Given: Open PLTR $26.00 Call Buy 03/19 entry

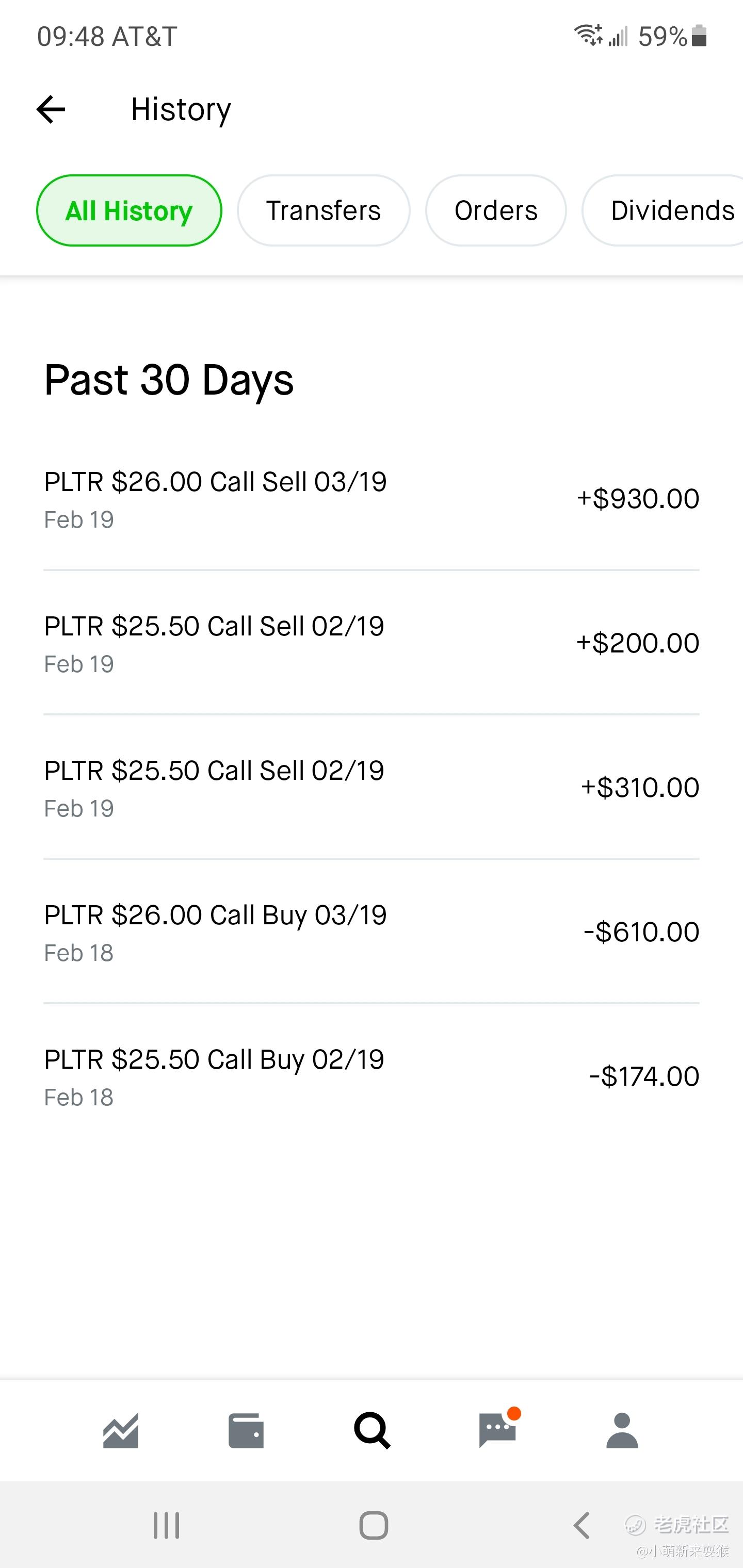Looking at the screenshot, I should 372,932.
